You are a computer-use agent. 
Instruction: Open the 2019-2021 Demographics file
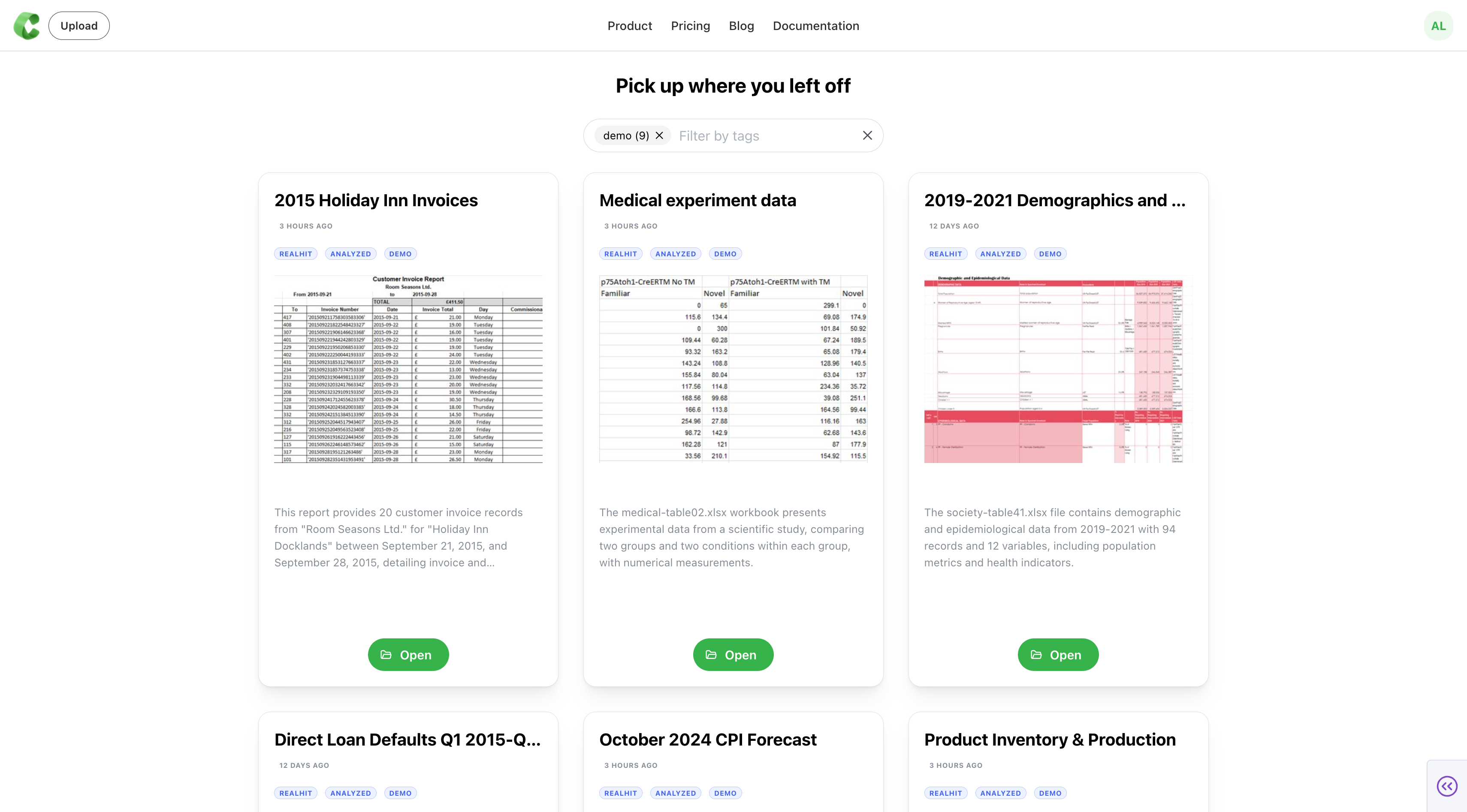pos(1058,654)
